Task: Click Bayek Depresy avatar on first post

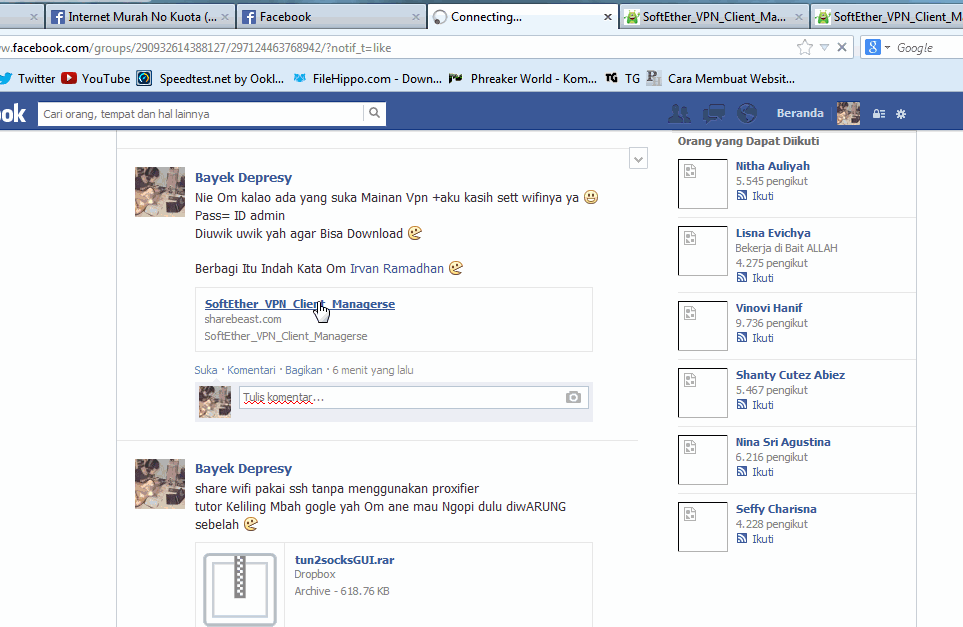Action: [160, 192]
